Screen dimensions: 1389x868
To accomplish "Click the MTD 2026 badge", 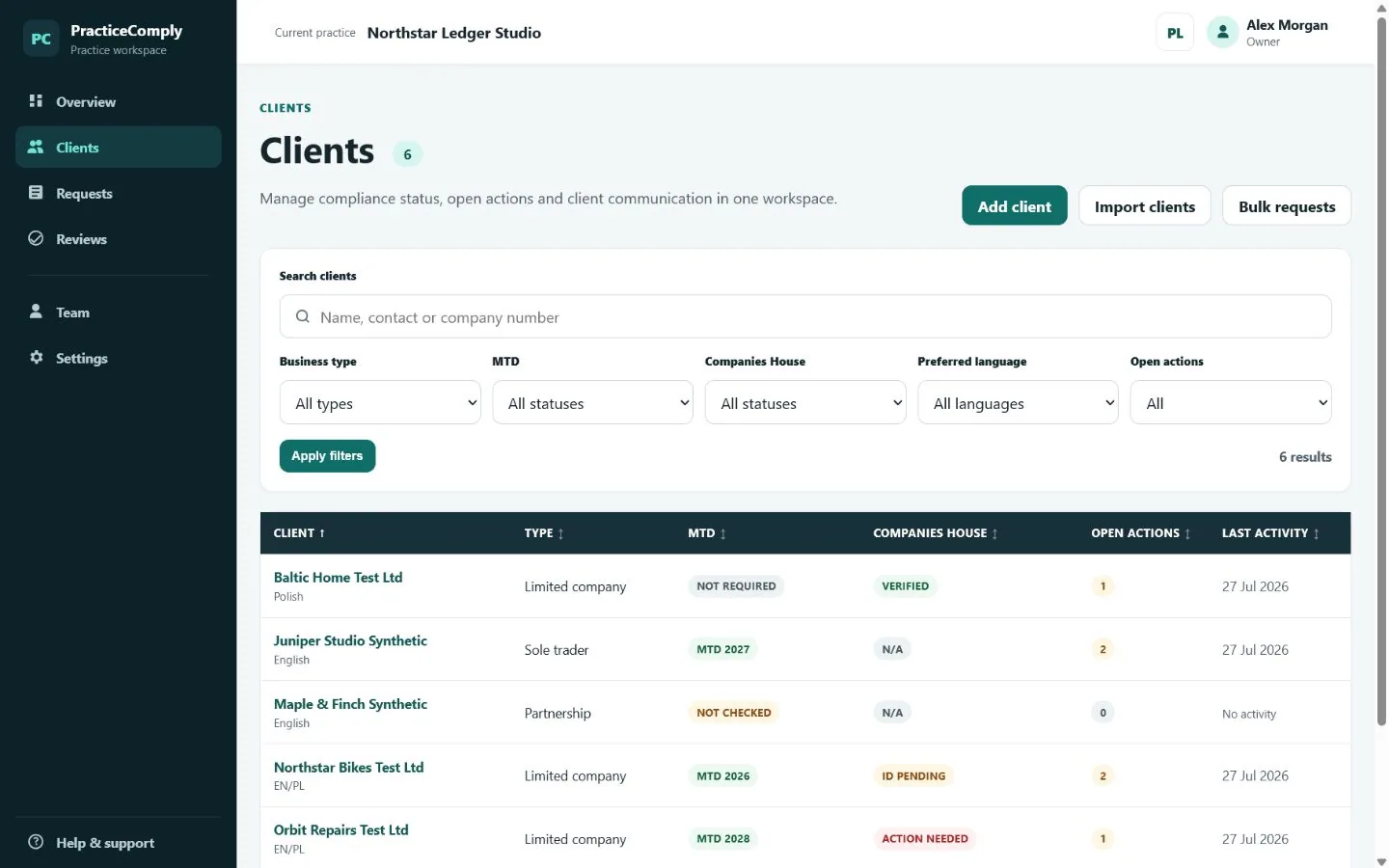I will 722,775.
